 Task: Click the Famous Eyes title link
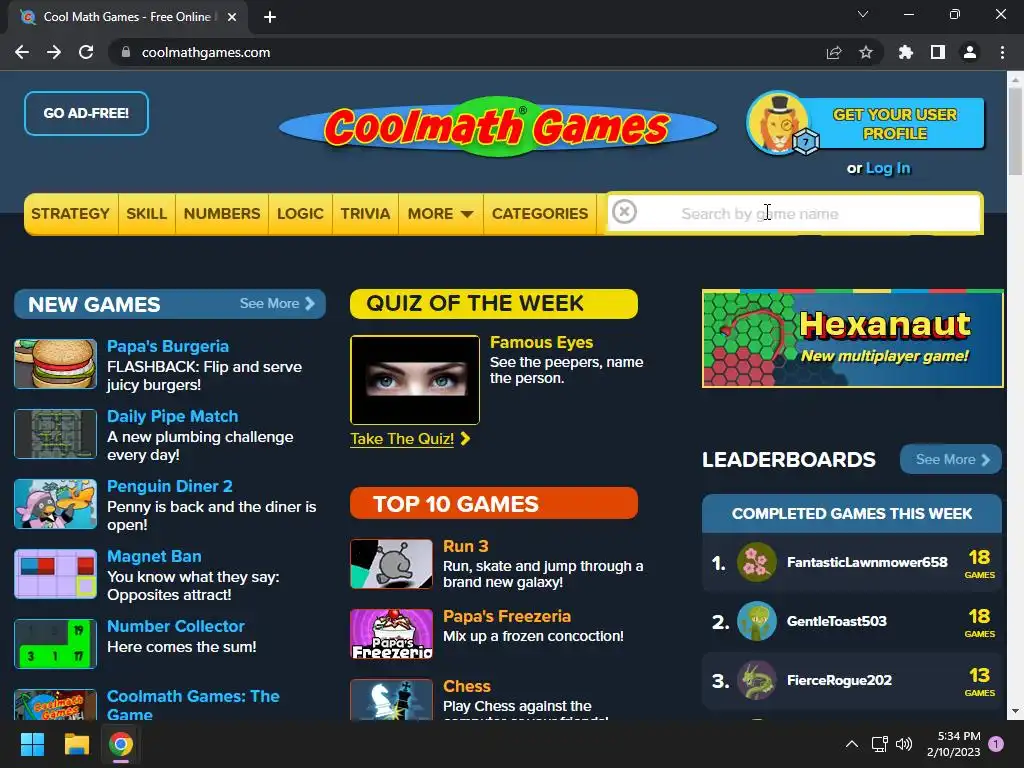(541, 342)
